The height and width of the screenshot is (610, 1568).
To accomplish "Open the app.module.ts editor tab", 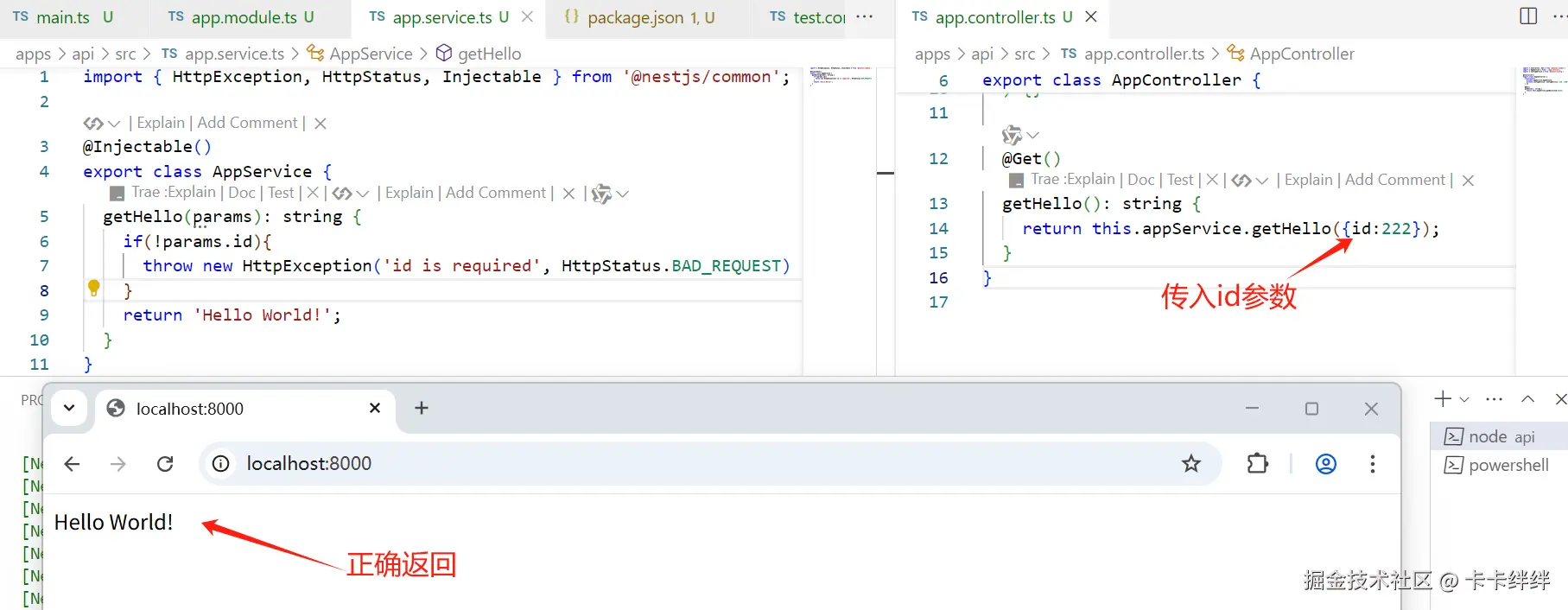I will 244,17.
